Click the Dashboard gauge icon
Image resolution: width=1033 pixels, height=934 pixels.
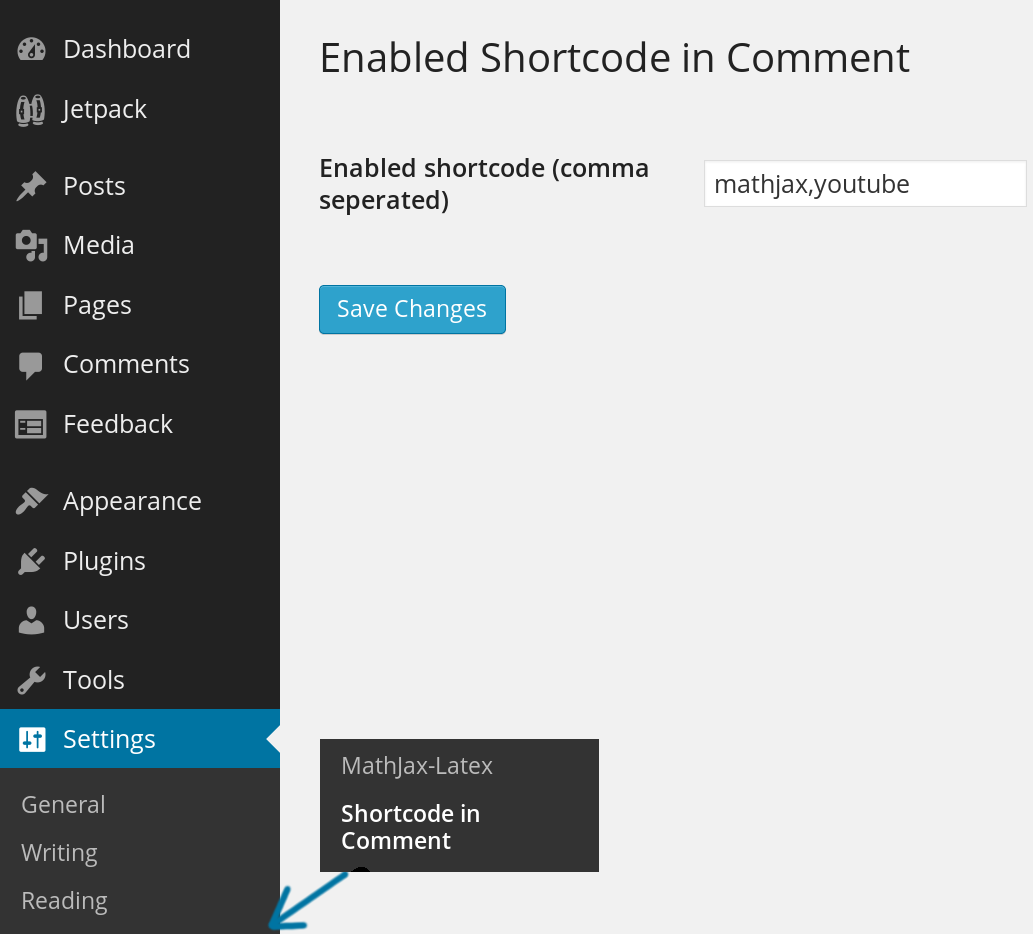click(31, 49)
